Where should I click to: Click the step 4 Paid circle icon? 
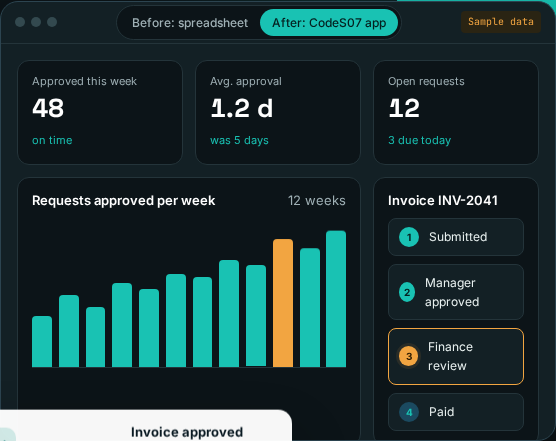pyautogui.click(x=409, y=412)
